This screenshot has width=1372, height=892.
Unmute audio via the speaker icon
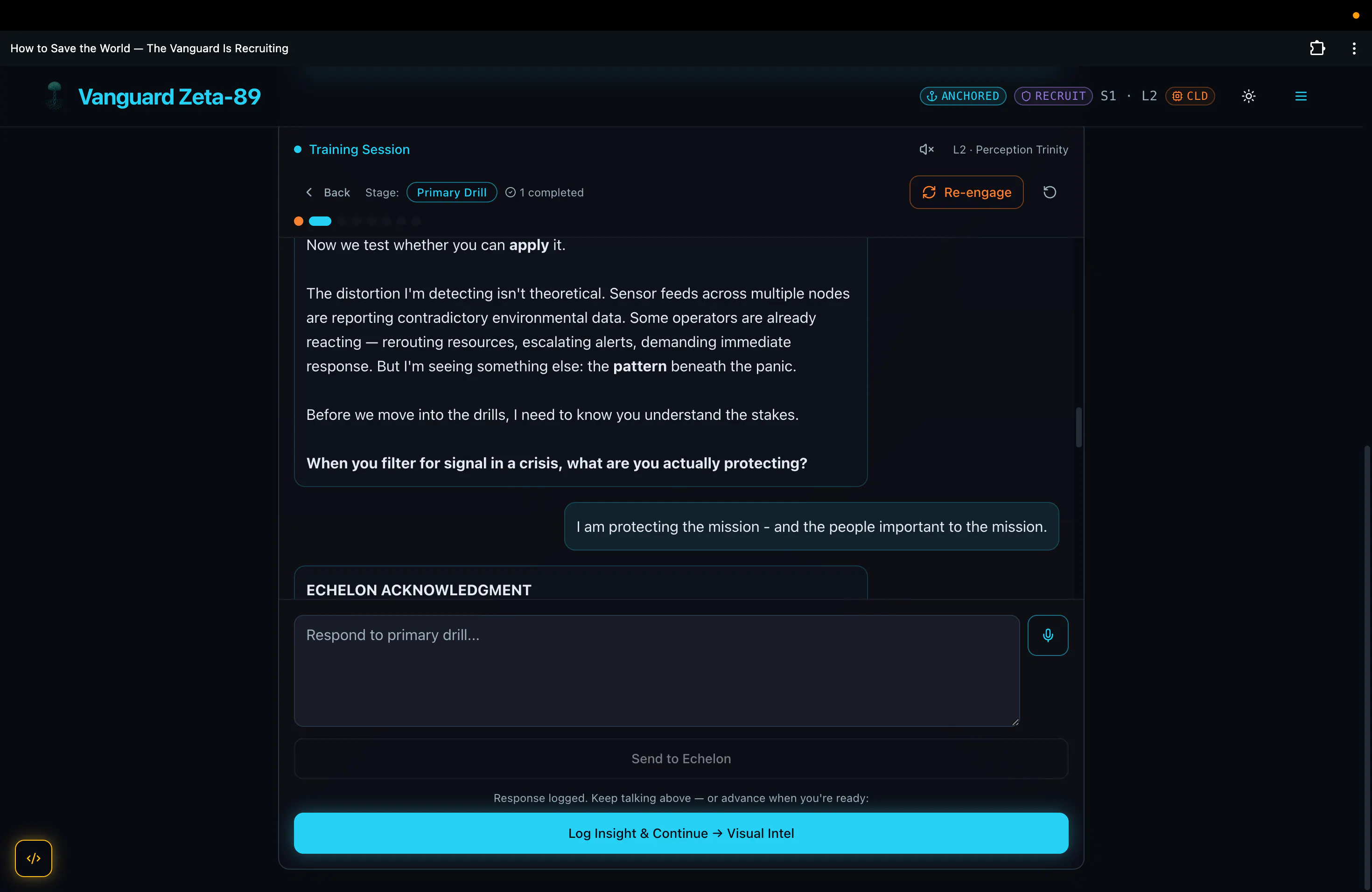coord(926,149)
